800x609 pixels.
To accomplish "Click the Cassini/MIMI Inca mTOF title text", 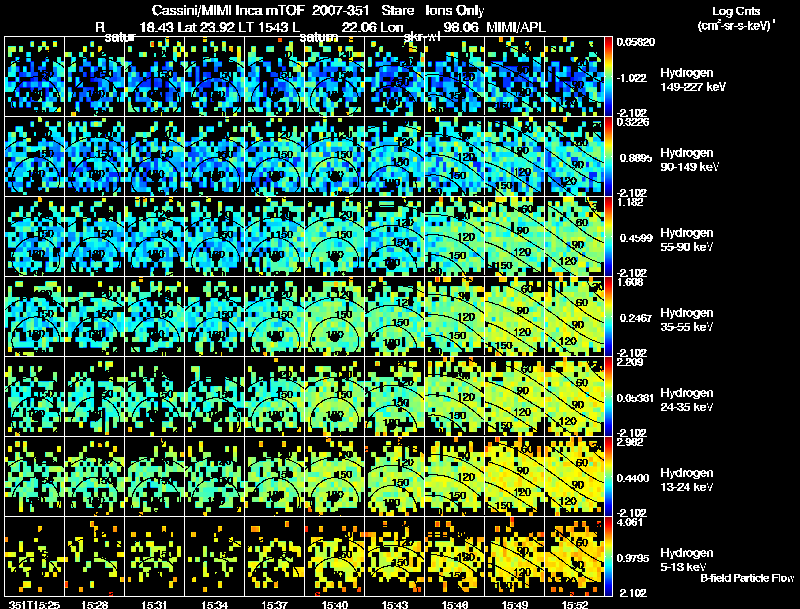I will tap(228, 11).
